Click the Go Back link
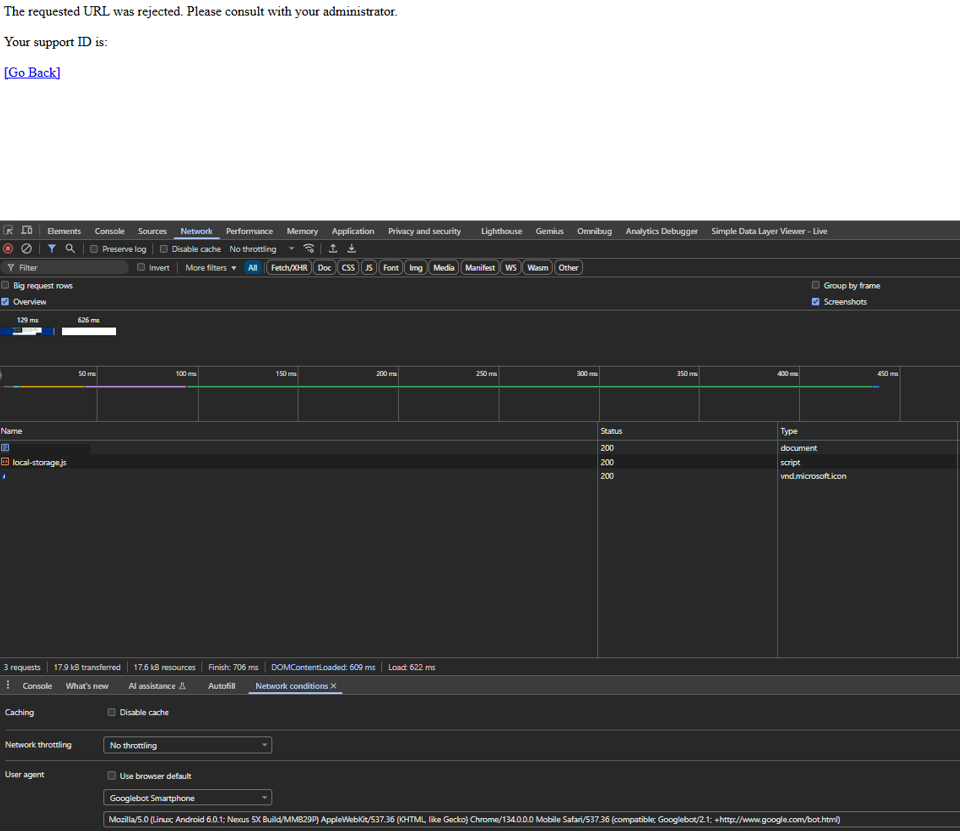 32,72
